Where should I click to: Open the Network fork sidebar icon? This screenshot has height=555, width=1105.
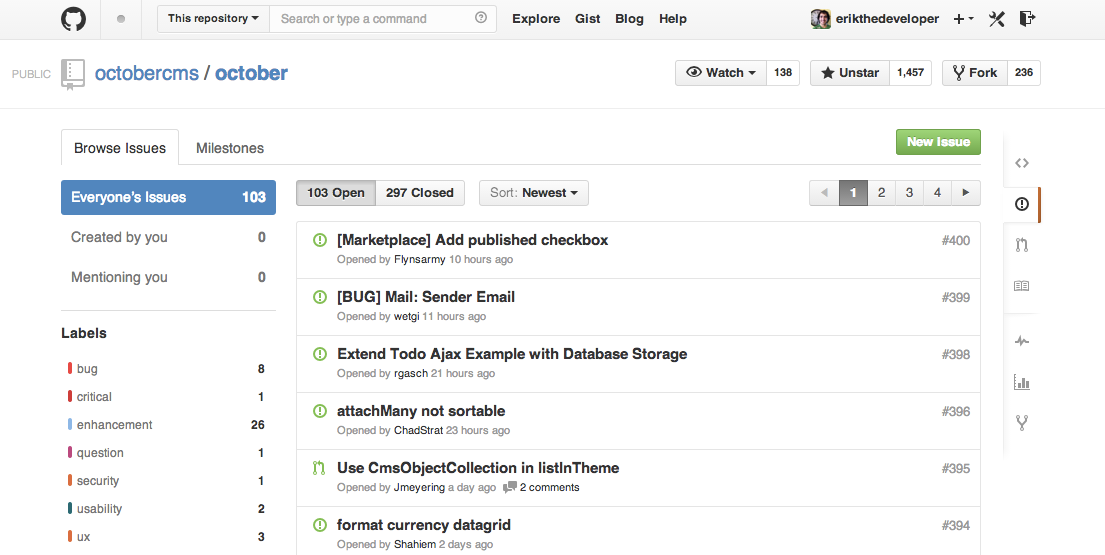pos(1021,422)
